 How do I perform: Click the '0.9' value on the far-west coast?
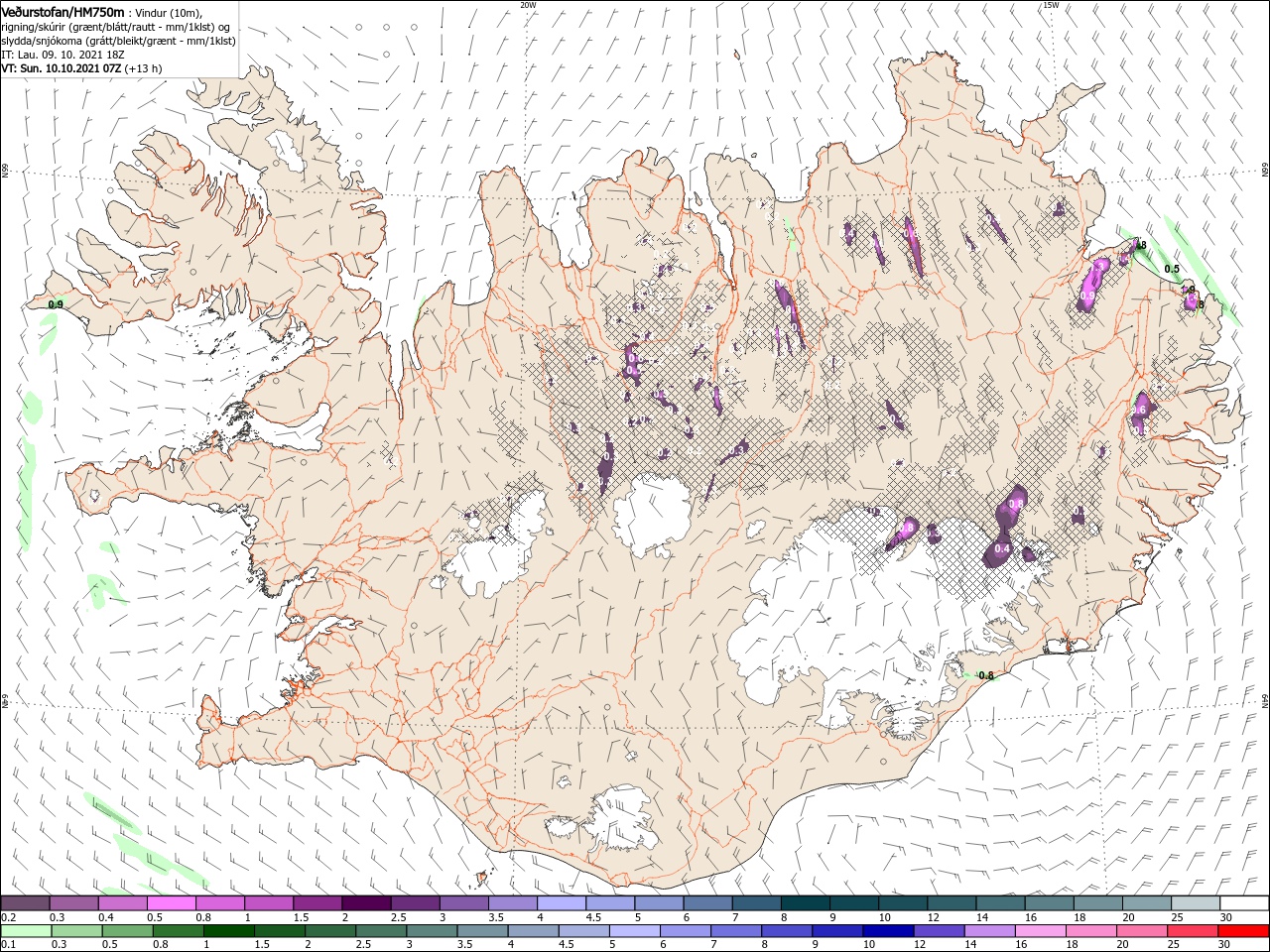click(x=57, y=304)
